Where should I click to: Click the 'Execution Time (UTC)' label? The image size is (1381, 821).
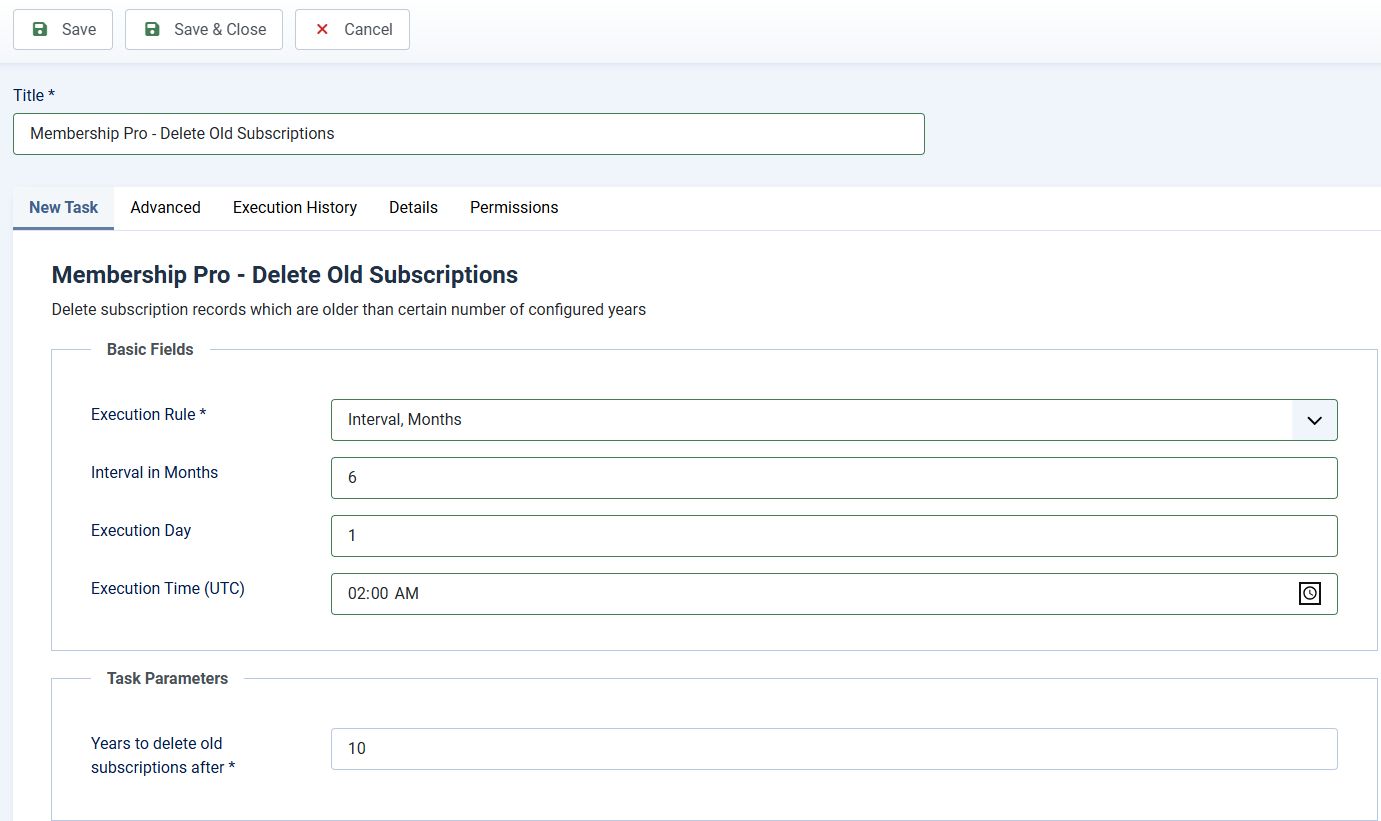(x=168, y=589)
